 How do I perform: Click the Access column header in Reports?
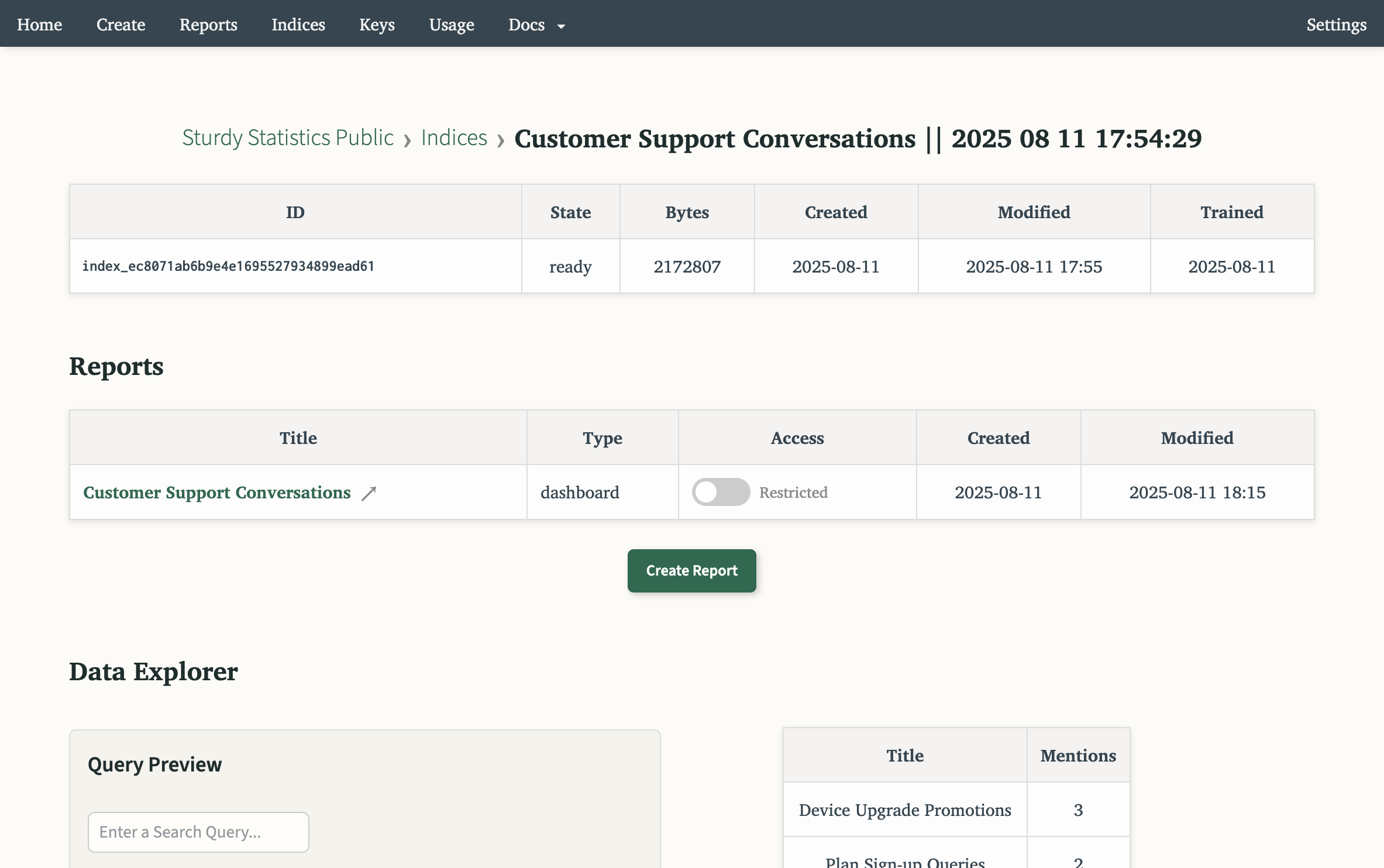click(797, 438)
